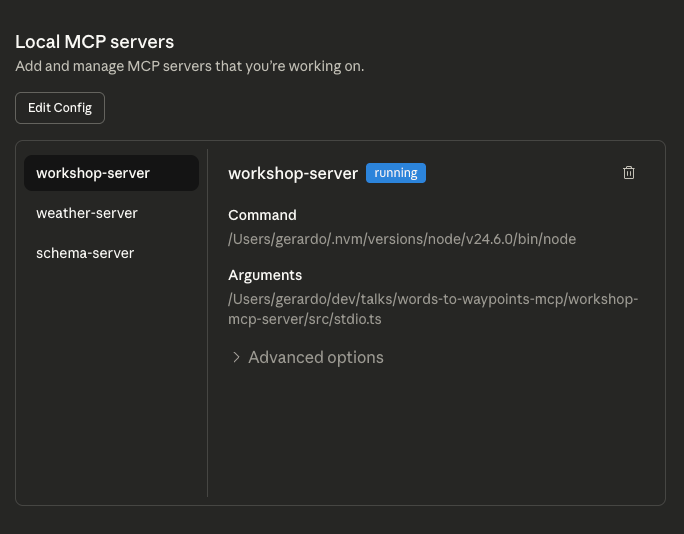Click the Arguments label
The image size is (684, 534).
265,275
